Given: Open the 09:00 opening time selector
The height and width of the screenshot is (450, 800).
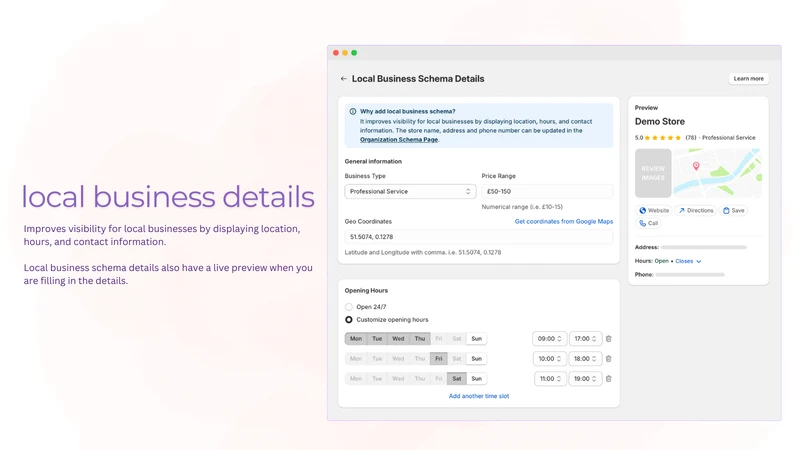Looking at the screenshot, I should (x=549, y=339).
